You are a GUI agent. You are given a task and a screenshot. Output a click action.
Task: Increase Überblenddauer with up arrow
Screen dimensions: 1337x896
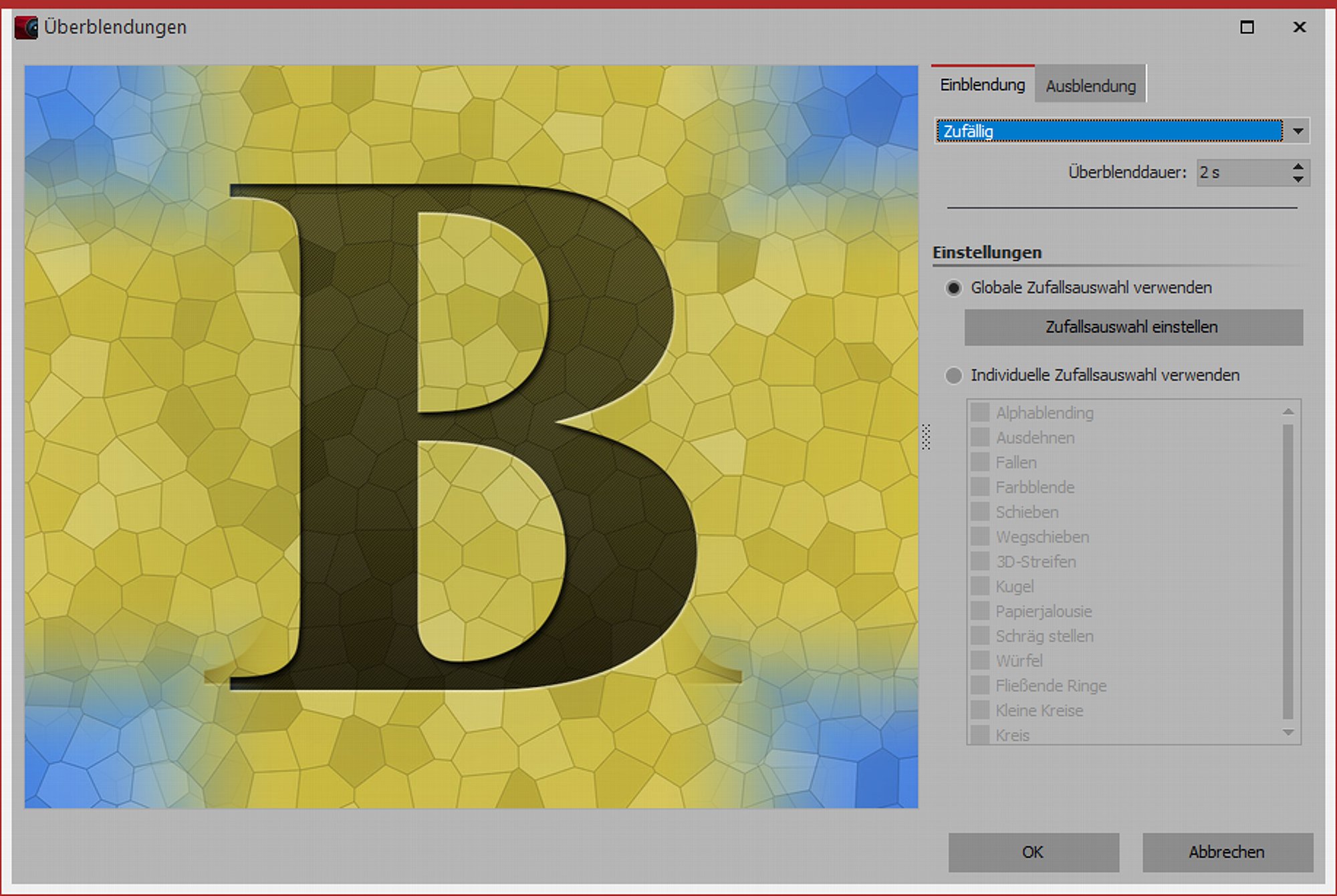click(1298, 166)
